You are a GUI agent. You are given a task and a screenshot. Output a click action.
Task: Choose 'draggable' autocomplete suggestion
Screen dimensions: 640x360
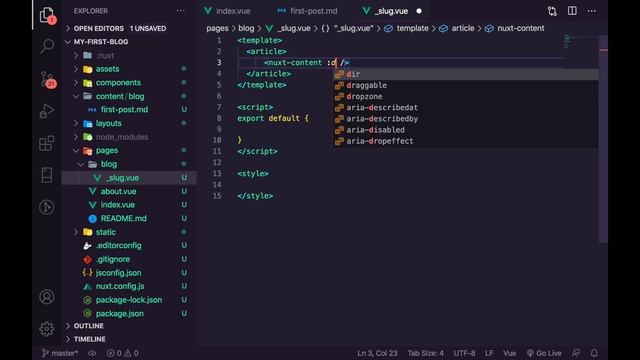(466, 85)
